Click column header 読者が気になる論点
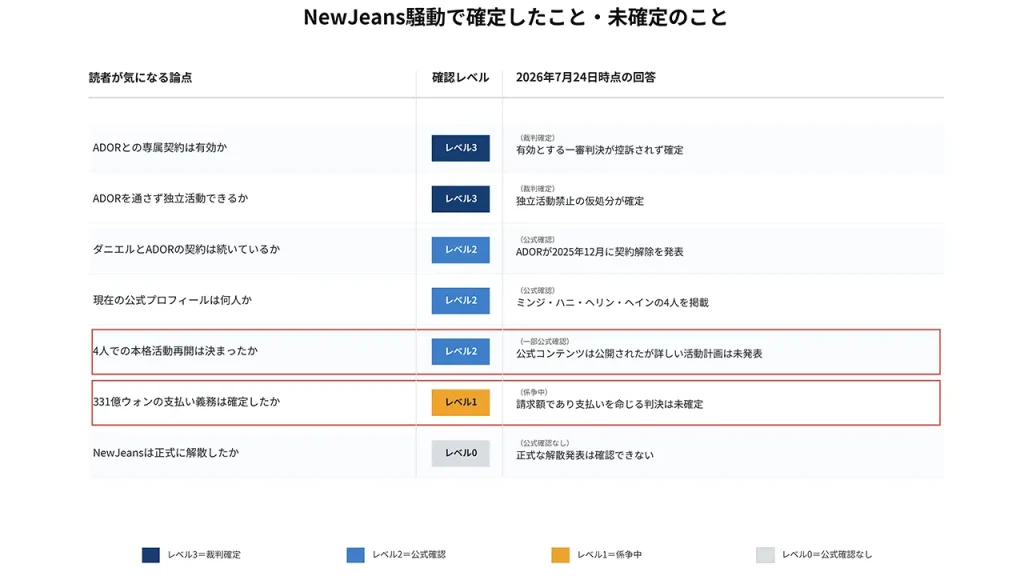 (x=140, y=78)
